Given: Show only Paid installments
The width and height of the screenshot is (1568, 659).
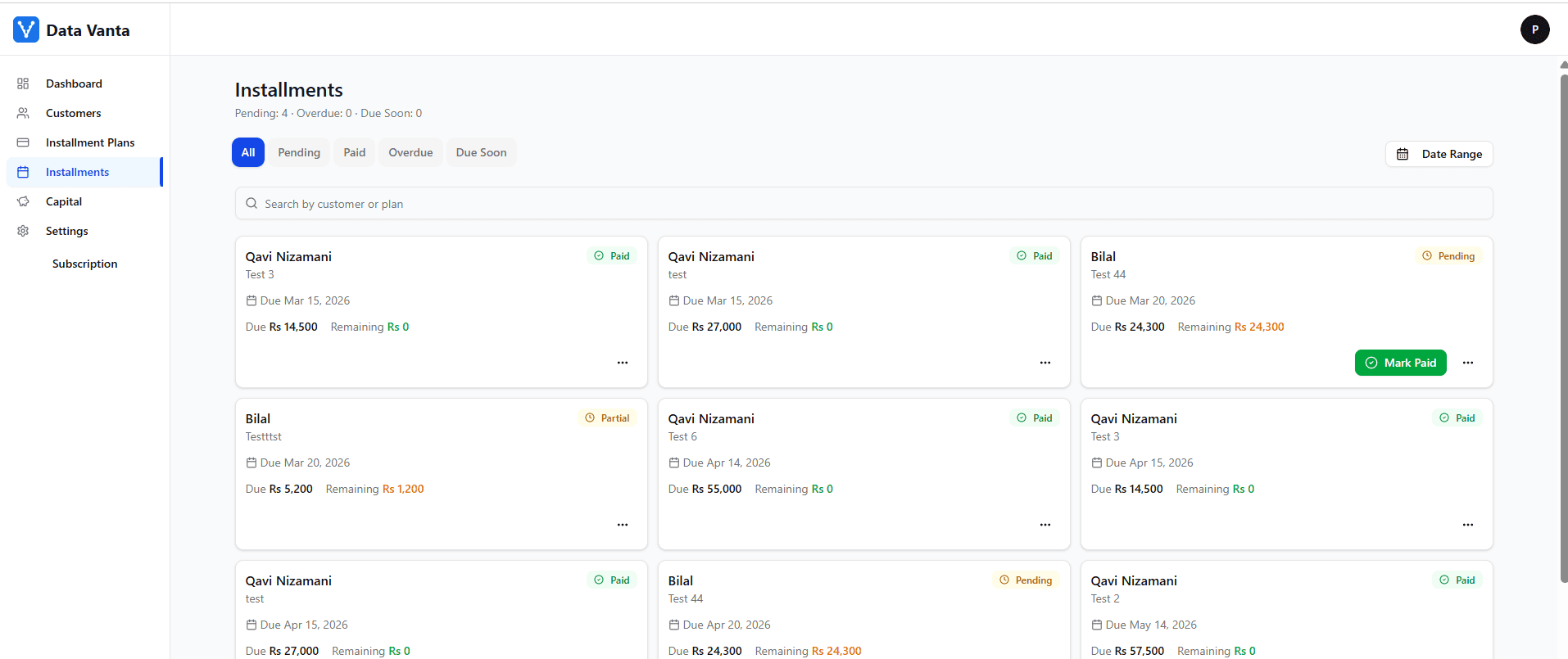Looking at the screenshot, I should click(x=354, y=152).
